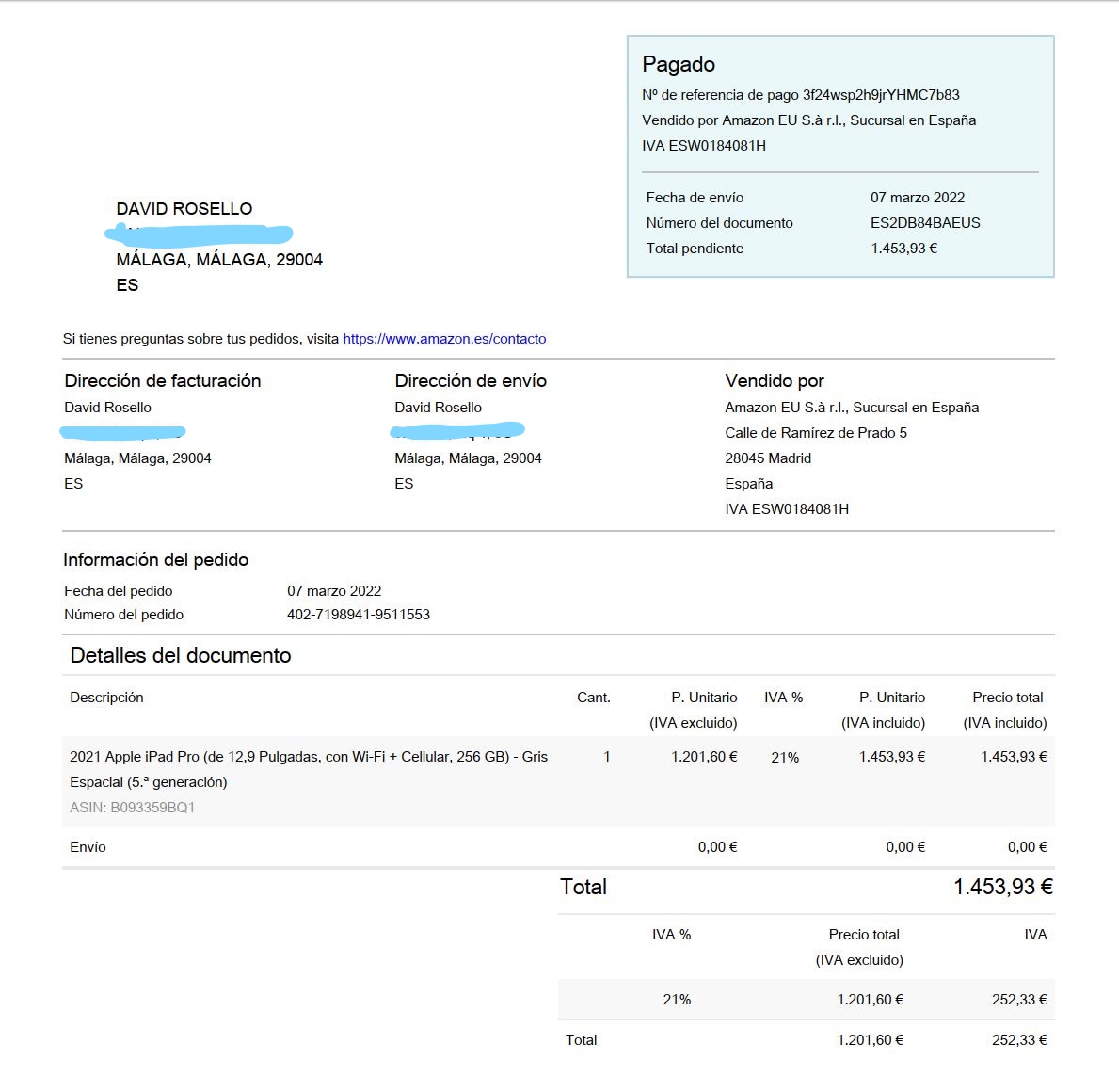Click the 'Detalles del documento' heading

click(181, 656)
